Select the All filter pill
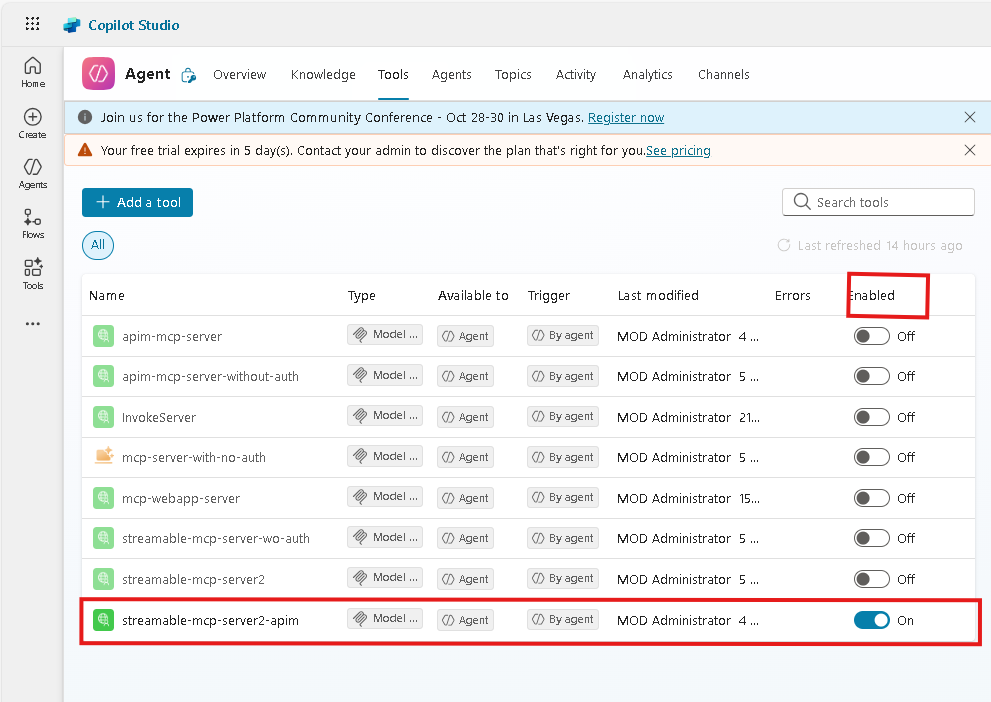 [98, 245]
